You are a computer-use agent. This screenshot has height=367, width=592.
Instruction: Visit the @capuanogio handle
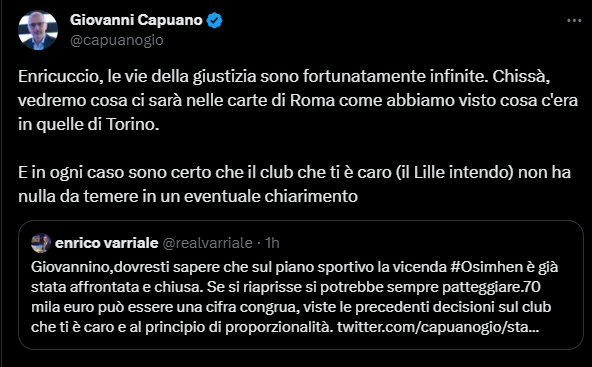(117, 40)
